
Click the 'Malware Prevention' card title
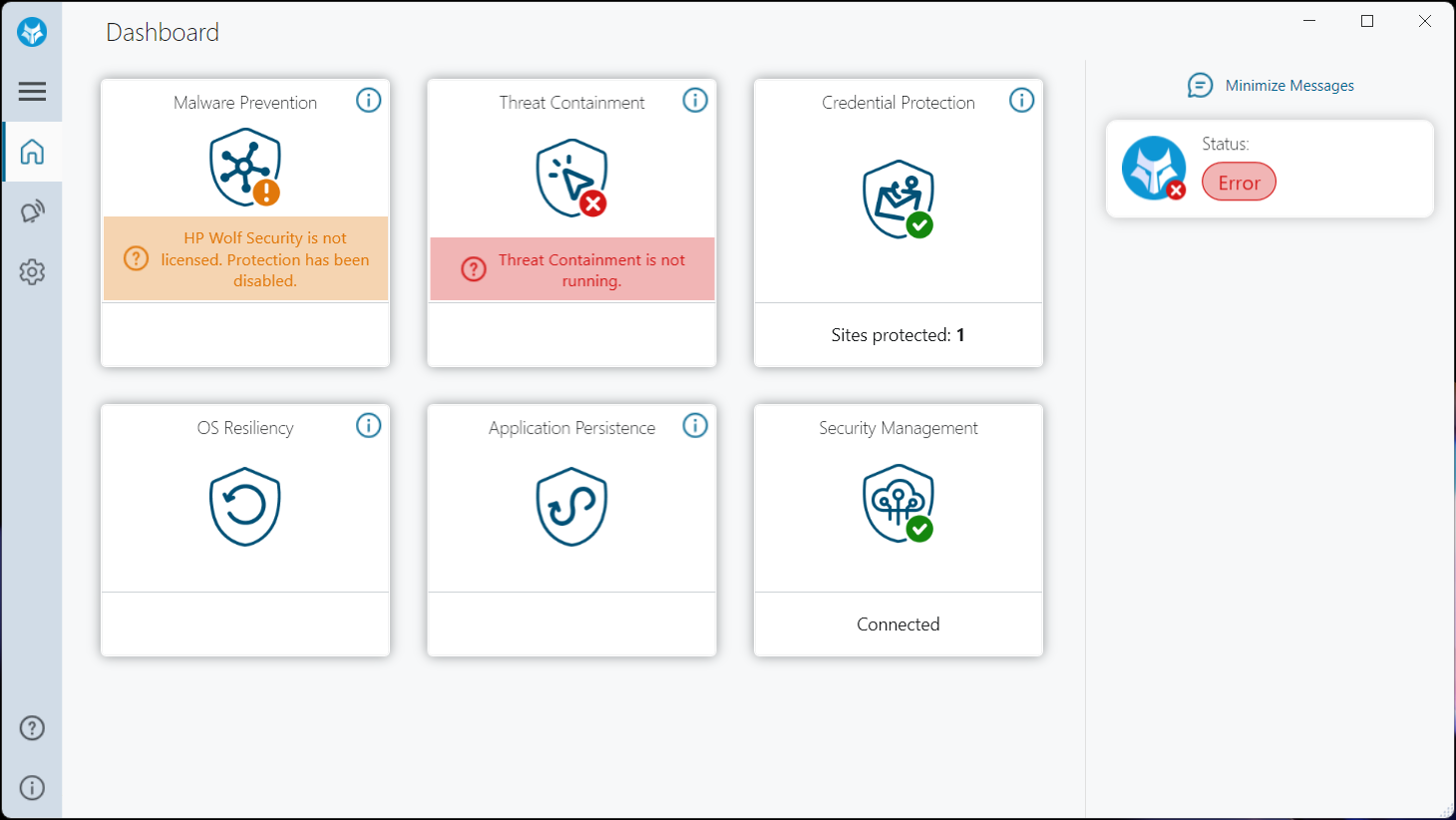[245, 103]
